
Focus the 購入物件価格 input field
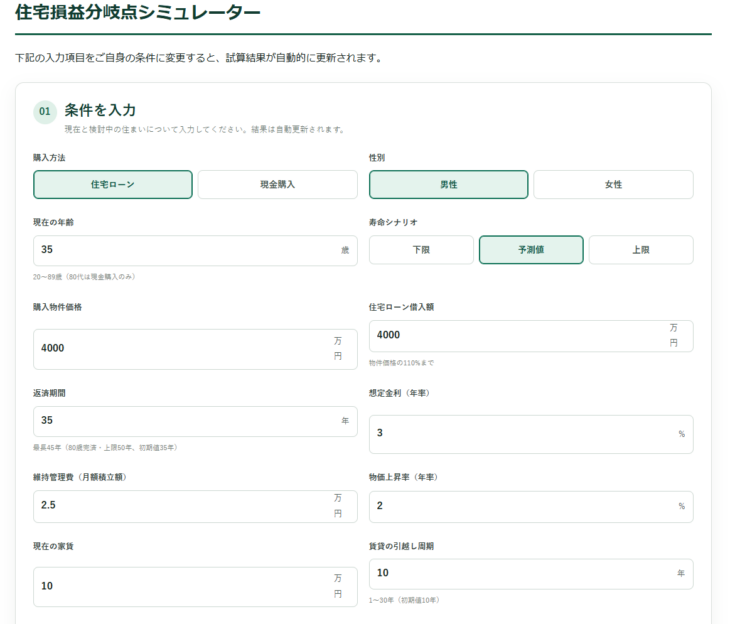click(x=196, y=349)
